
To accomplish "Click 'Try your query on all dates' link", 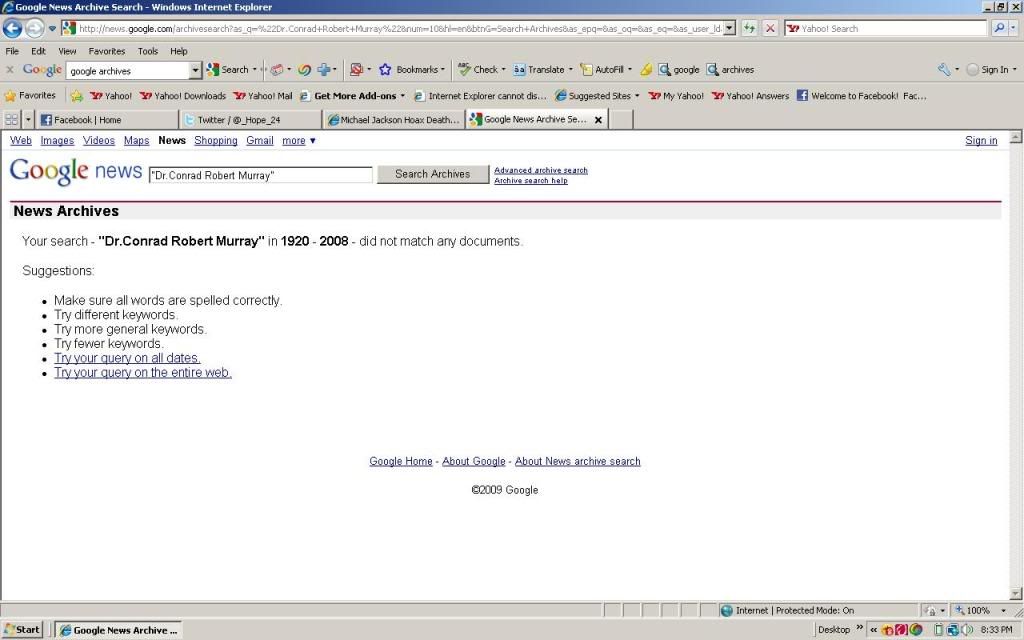I will pos(127,358).
